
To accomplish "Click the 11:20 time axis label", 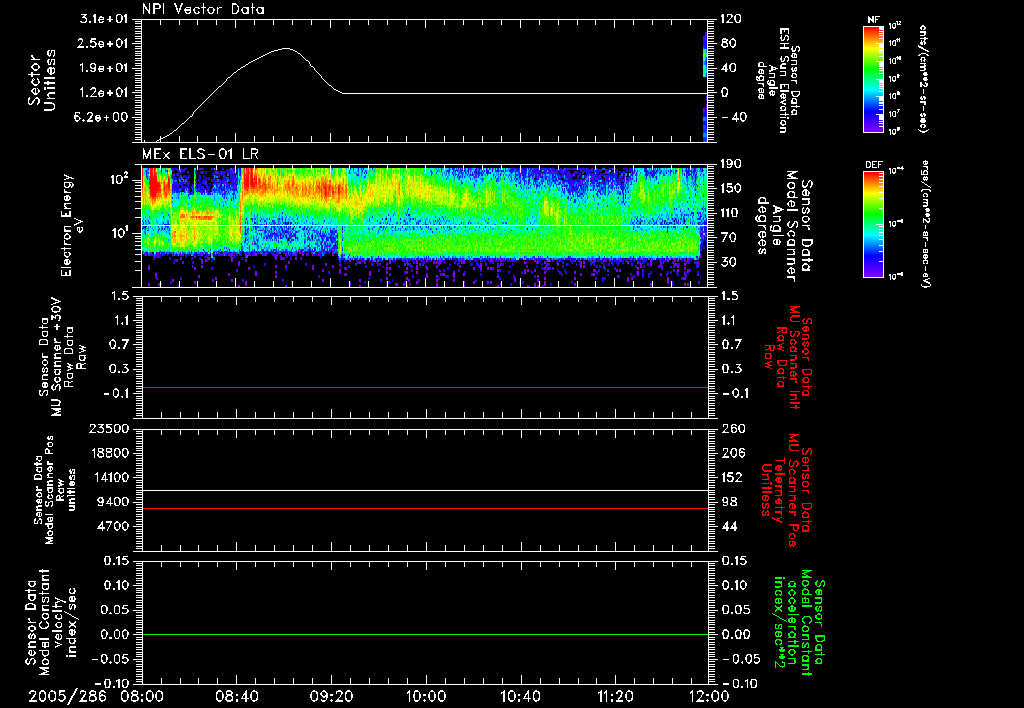I will [x=614, y=694].
